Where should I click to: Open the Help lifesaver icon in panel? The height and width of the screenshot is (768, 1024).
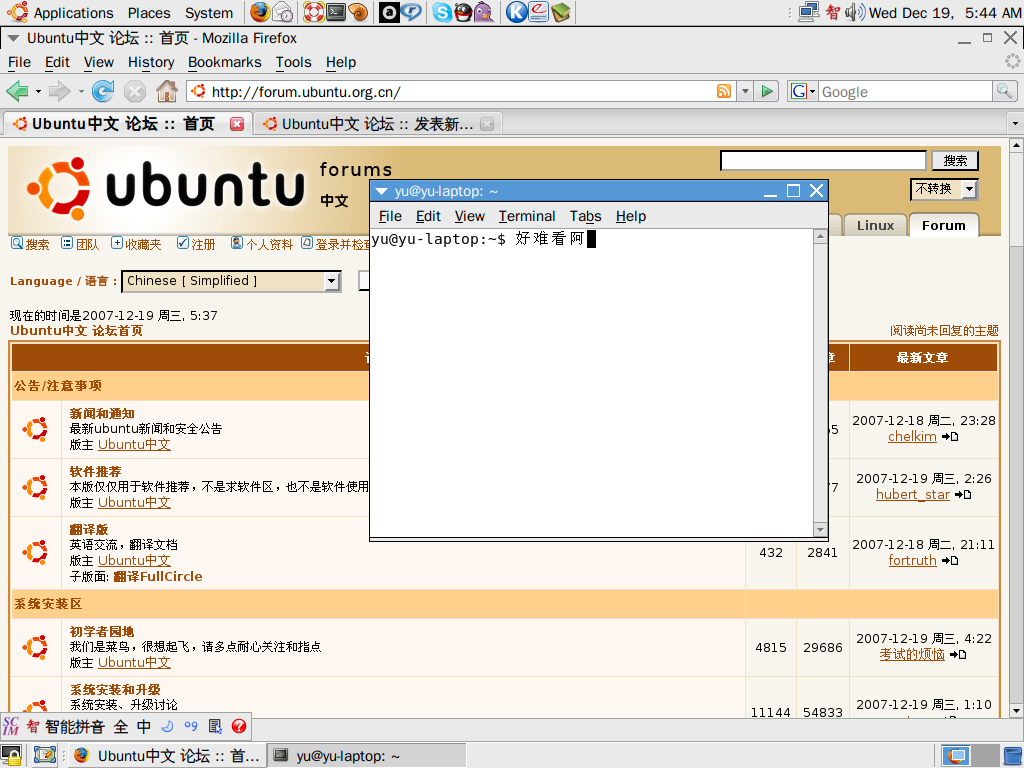pyautogui.click(x=314, y=12)
